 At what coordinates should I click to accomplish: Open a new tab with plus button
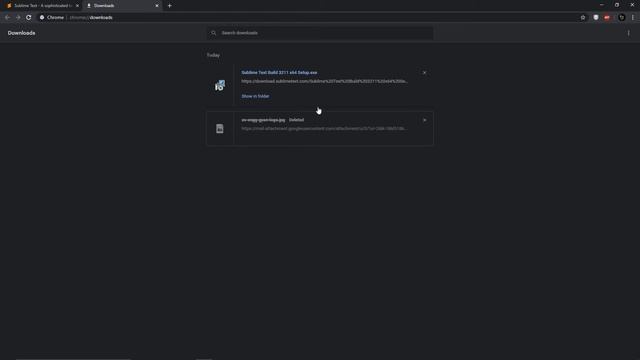(169, 6)
